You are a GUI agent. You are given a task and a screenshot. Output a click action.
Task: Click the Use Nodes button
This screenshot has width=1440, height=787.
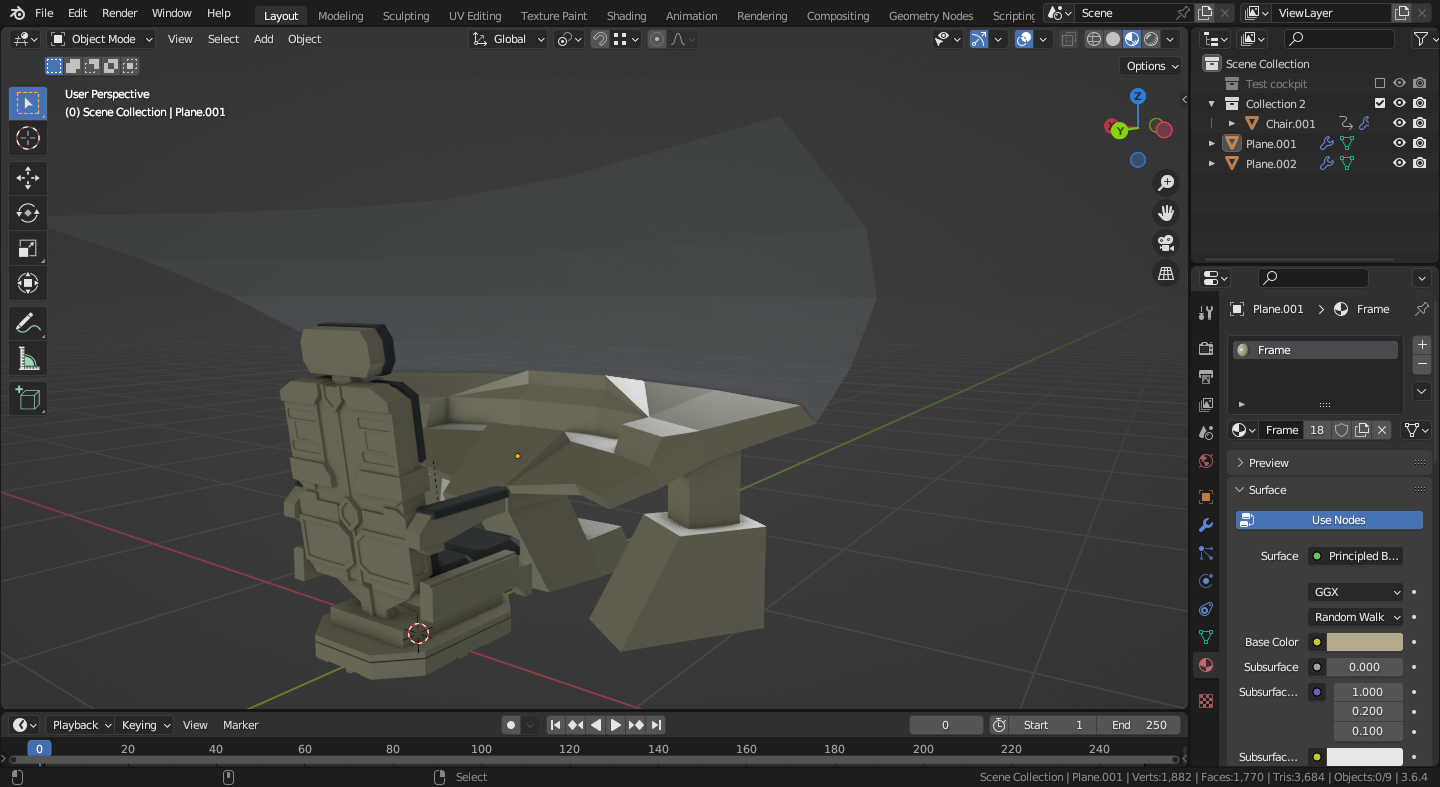pos(1329,520)
